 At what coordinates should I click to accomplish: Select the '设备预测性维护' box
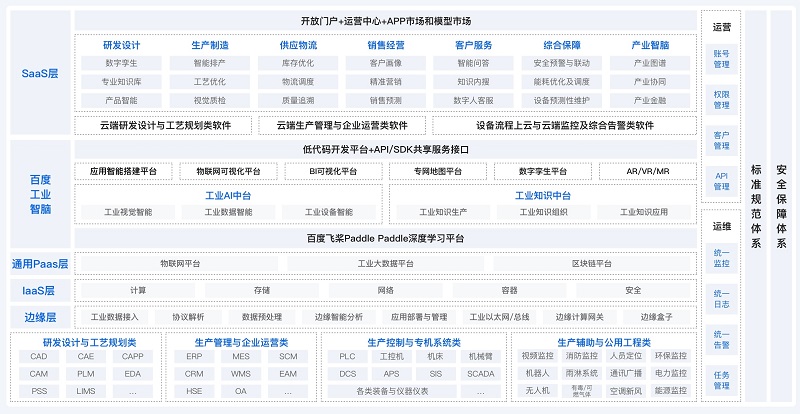(562, 101)
